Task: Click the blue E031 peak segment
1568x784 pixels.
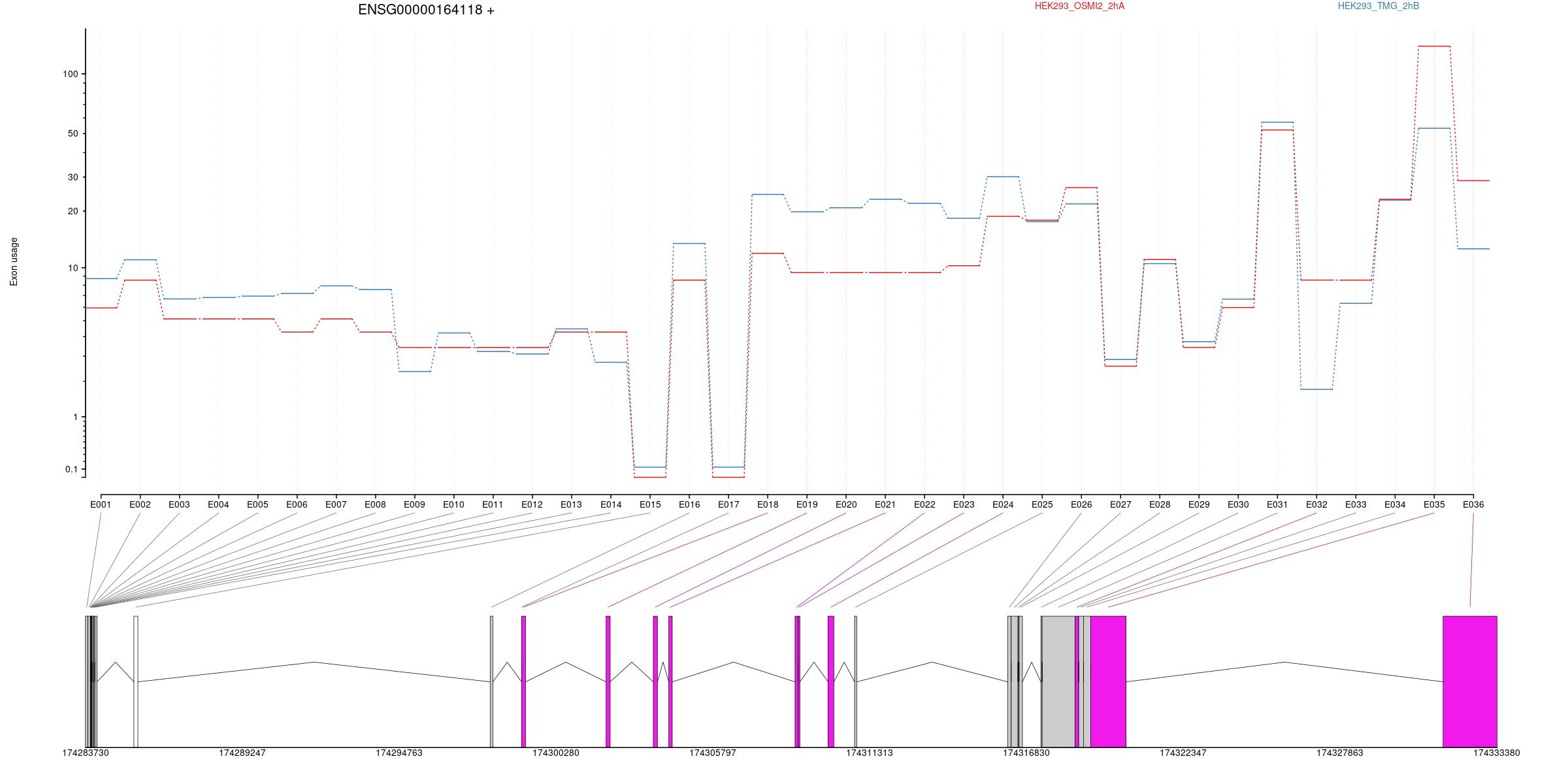Action: pyautogui.click(x=1277, y=122)
